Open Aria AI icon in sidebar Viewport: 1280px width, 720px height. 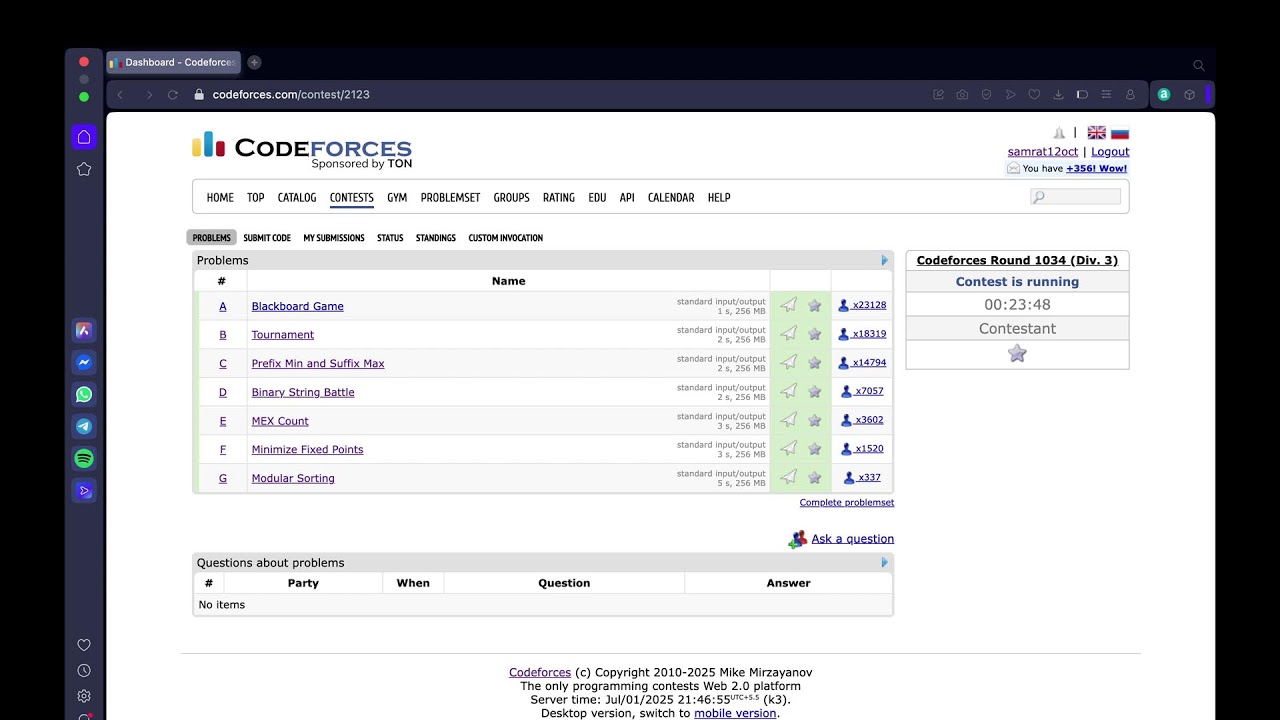84,330
